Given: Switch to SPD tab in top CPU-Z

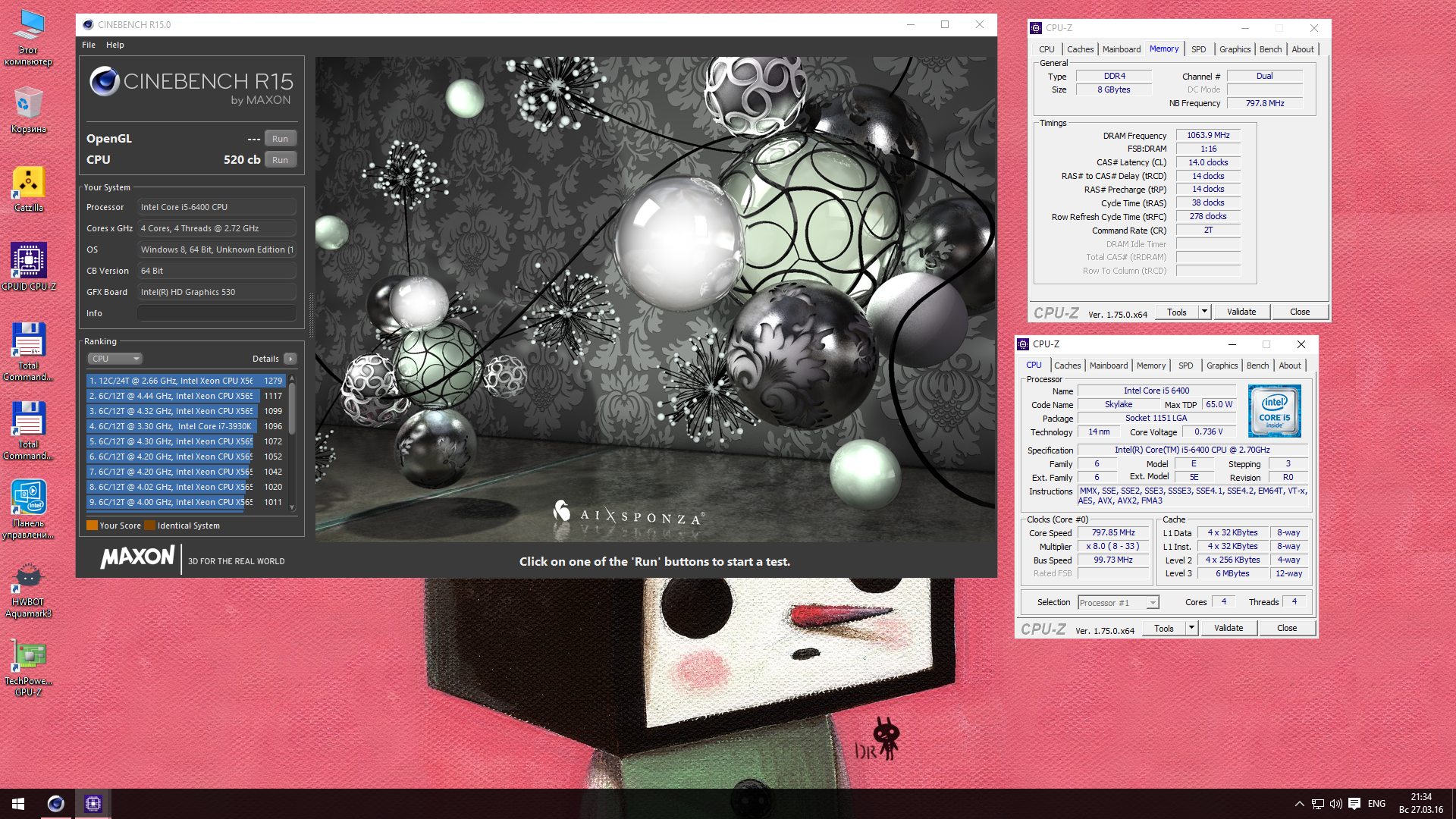Looking at the screenshot, I should point(1198,49).
